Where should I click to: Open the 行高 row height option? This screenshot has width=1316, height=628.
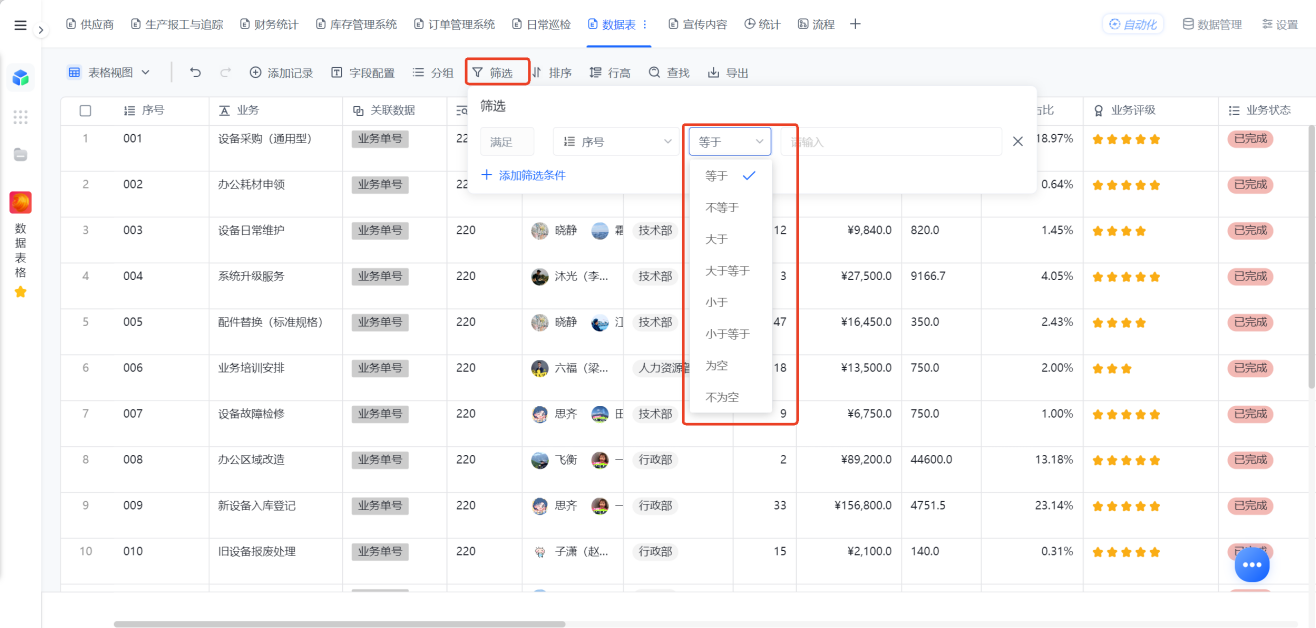tap(610, 72)
